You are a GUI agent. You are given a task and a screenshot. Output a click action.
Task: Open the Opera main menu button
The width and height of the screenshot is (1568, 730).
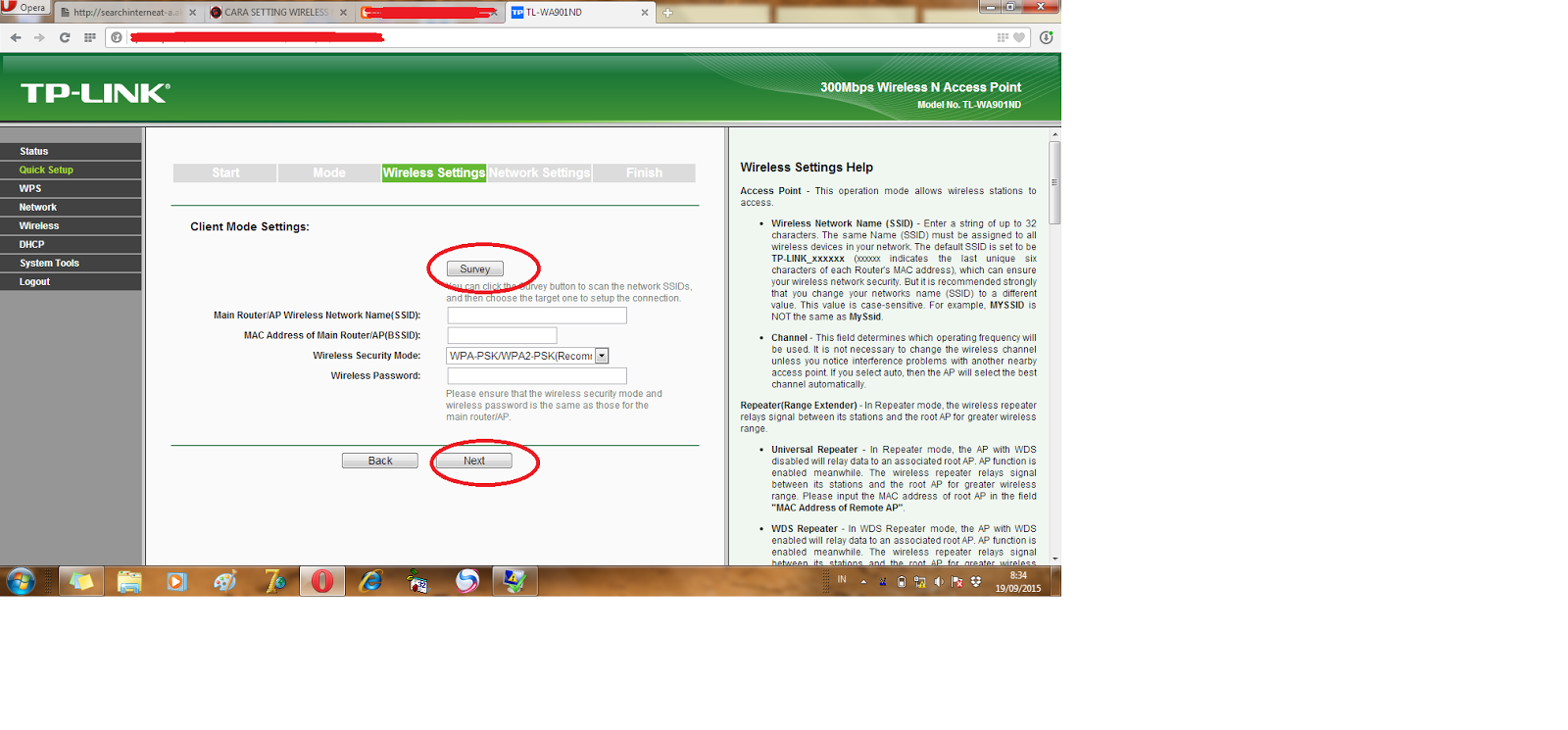(x=24, y=7)
